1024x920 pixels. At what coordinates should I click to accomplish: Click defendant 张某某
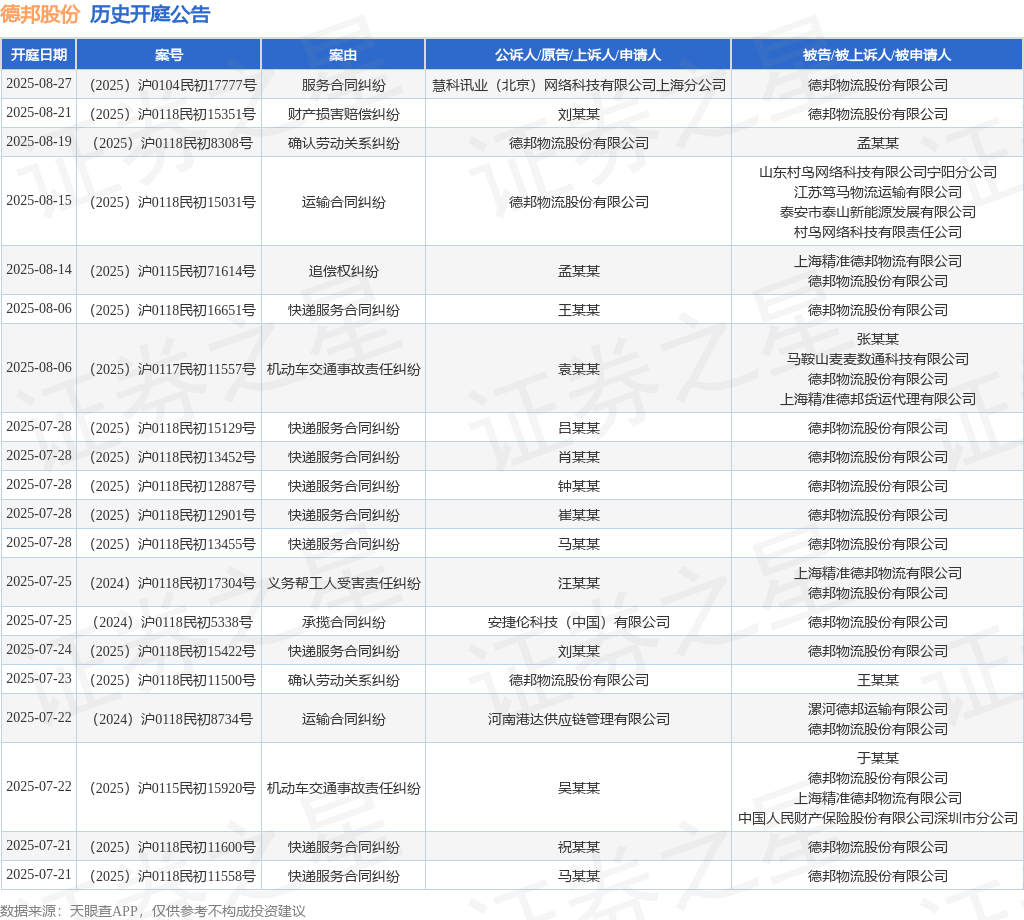click(x=878, y=339)
